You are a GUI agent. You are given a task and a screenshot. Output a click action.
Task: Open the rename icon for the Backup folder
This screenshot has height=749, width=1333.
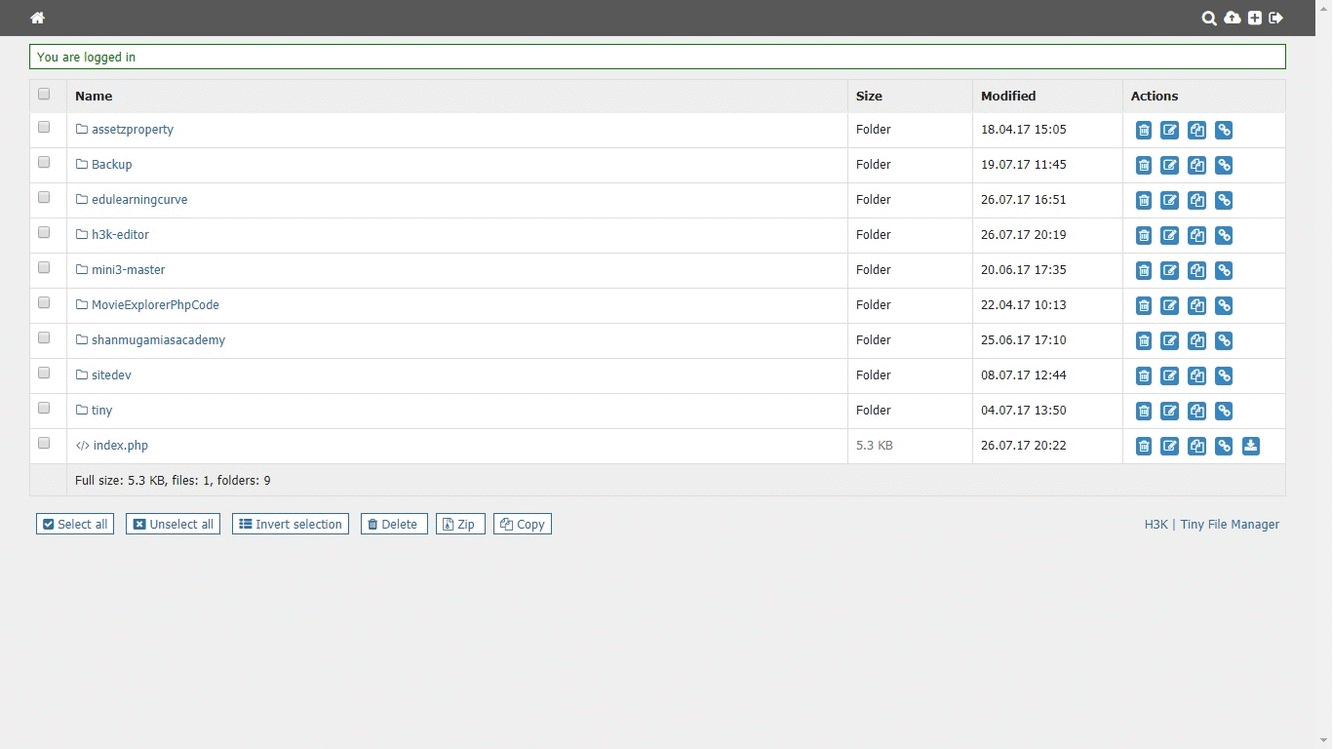pyautogui.click(x=1170, y=164)
